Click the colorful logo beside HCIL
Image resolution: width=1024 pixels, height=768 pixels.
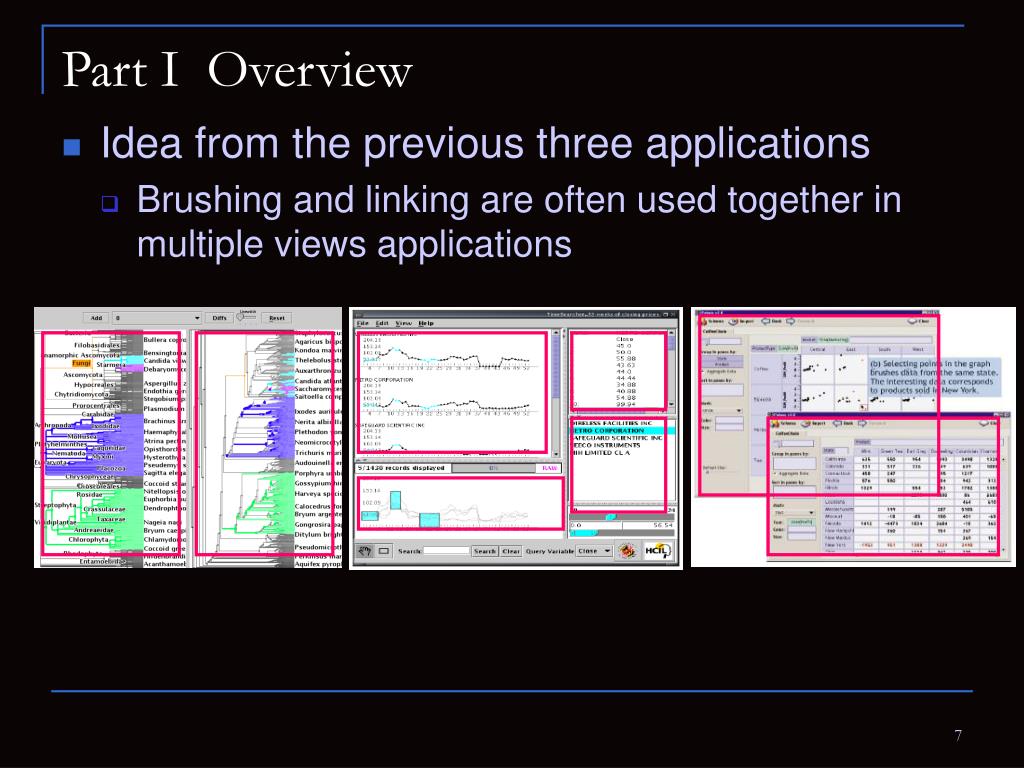[628, 551]
